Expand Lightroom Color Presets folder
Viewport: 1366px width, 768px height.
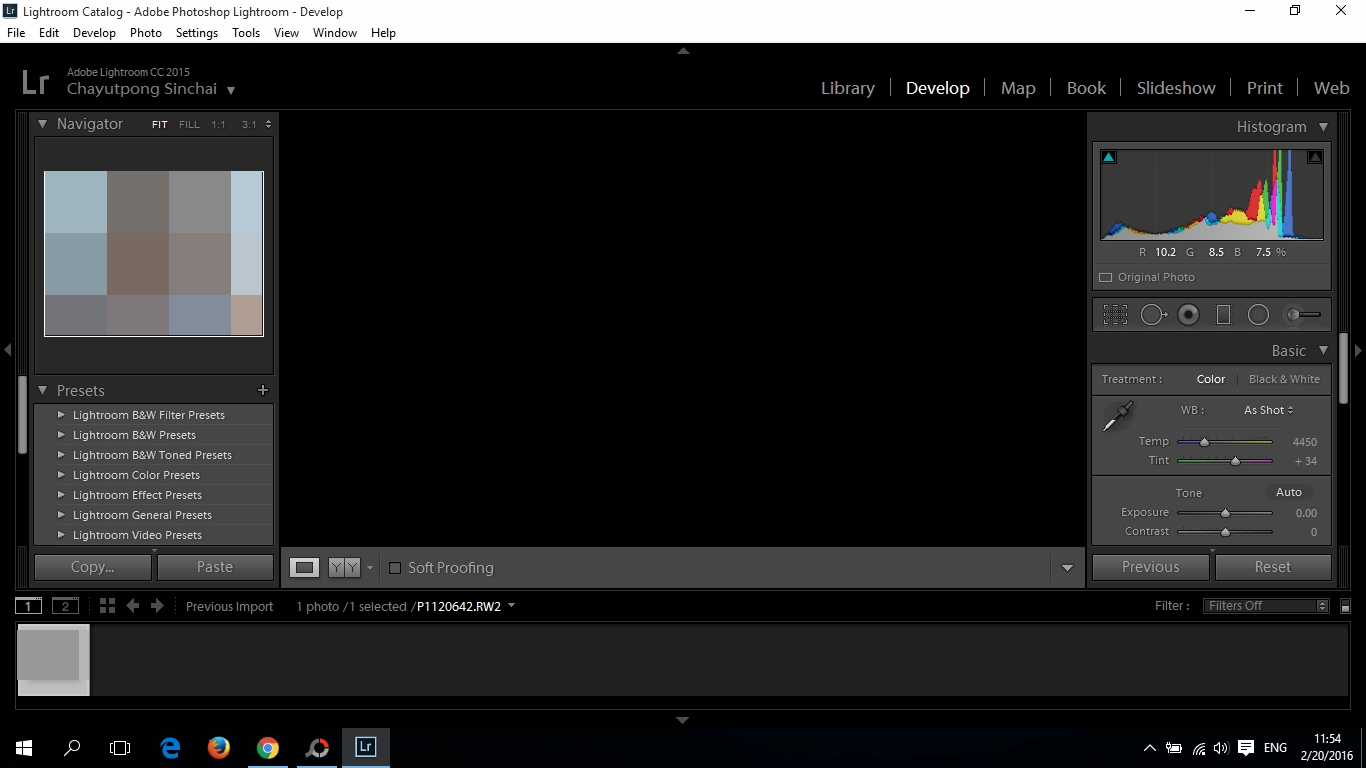pyautogui.click(x=61, y=474)
